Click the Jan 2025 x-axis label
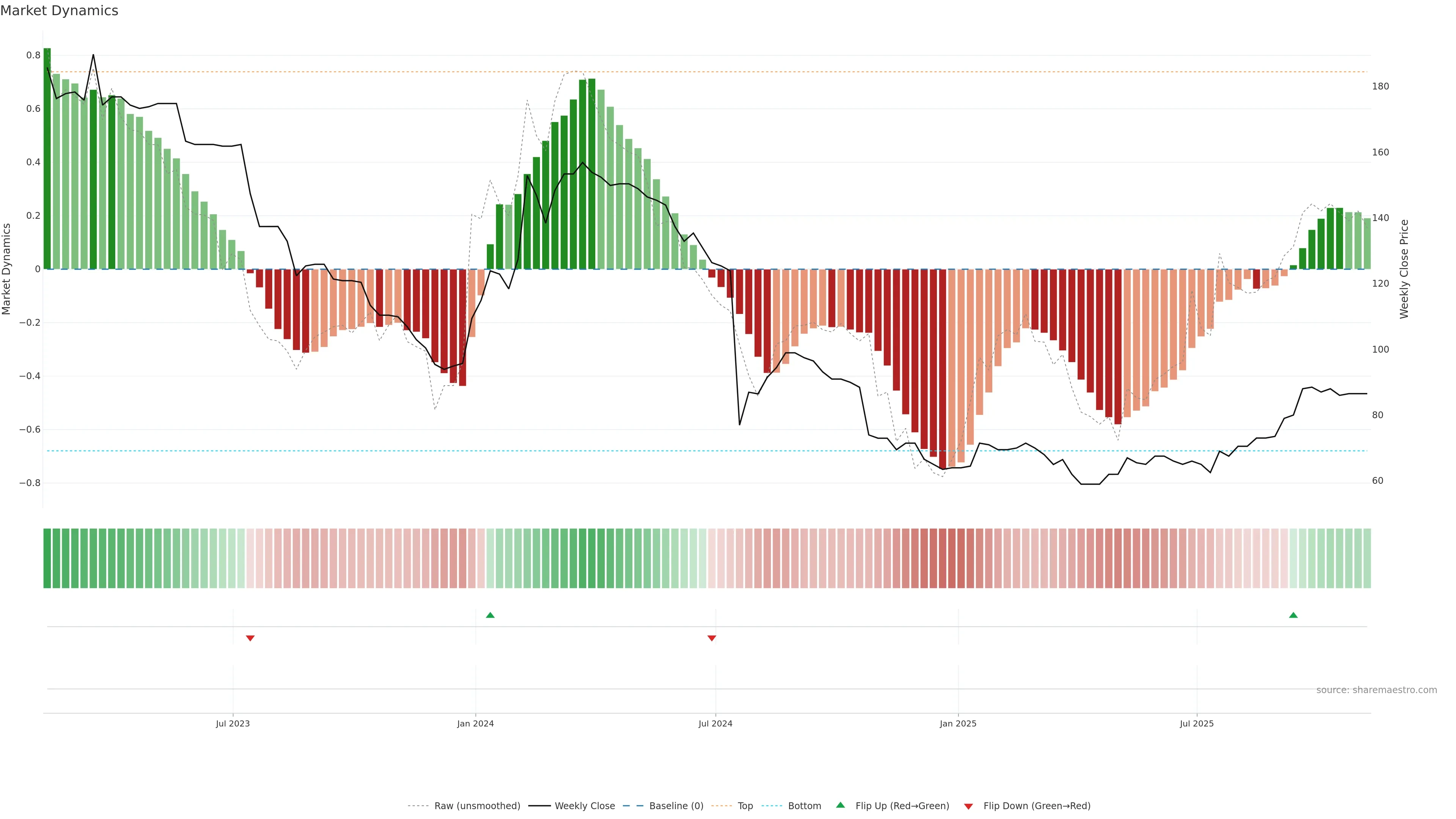Screen dimensions: 1456x819 tap(957, 723)
